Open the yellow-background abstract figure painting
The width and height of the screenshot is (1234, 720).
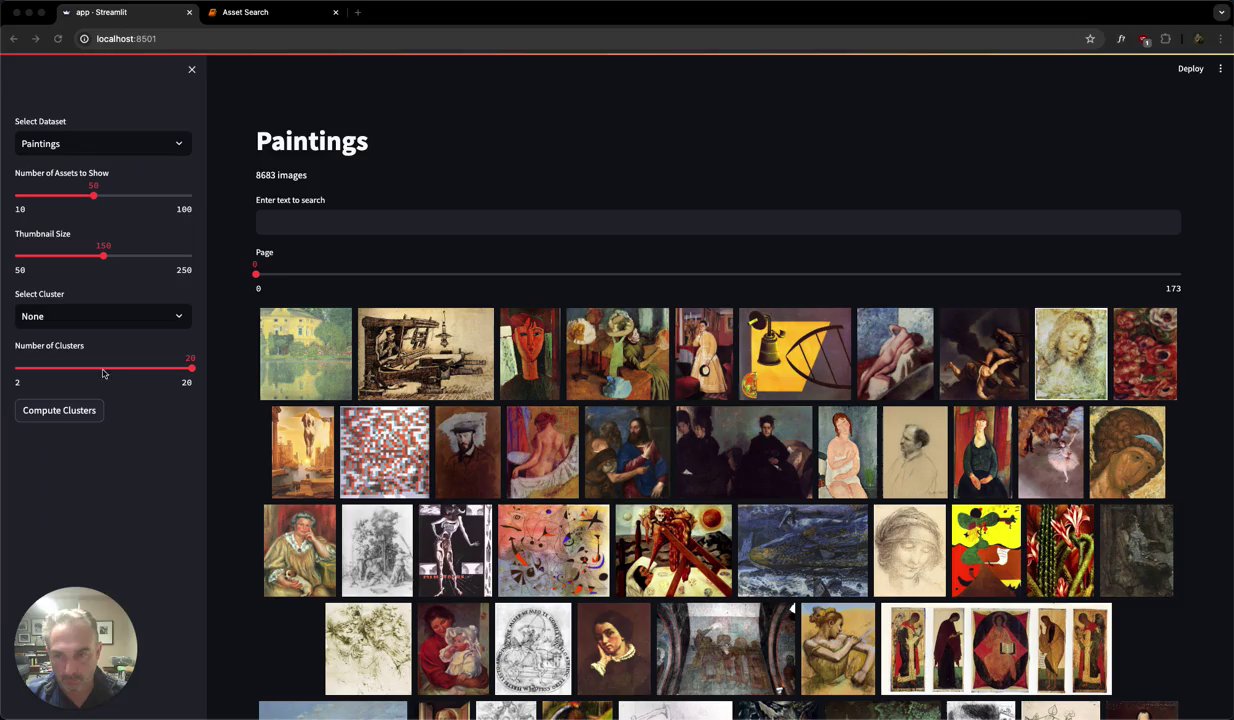[987, 551]
